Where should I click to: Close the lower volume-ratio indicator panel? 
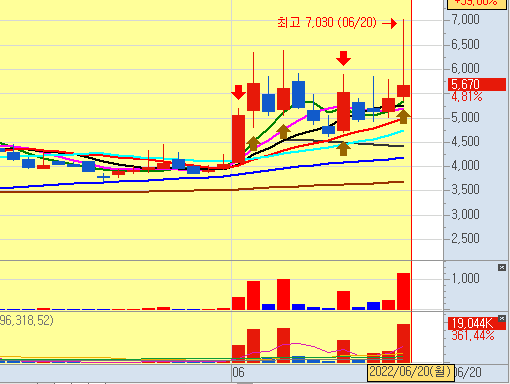[502, 319]
